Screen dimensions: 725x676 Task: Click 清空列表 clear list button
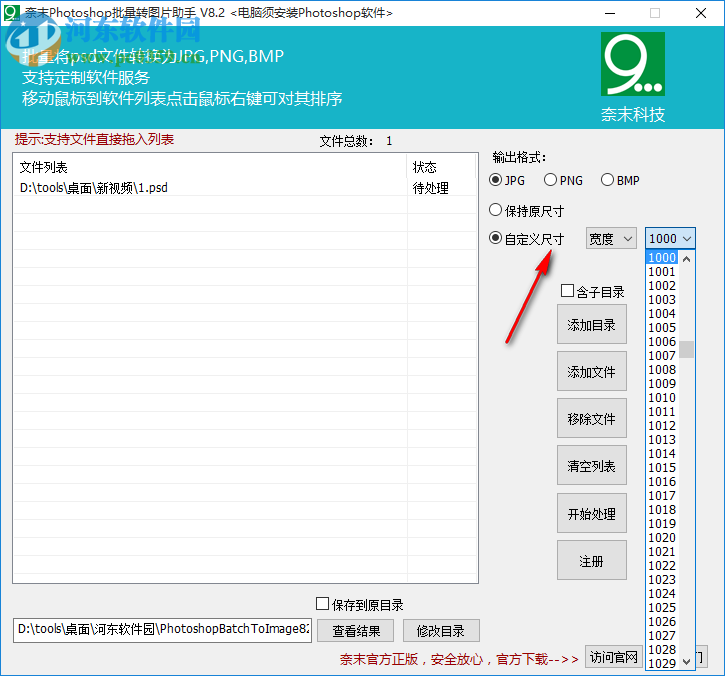[x=591, y=466]
